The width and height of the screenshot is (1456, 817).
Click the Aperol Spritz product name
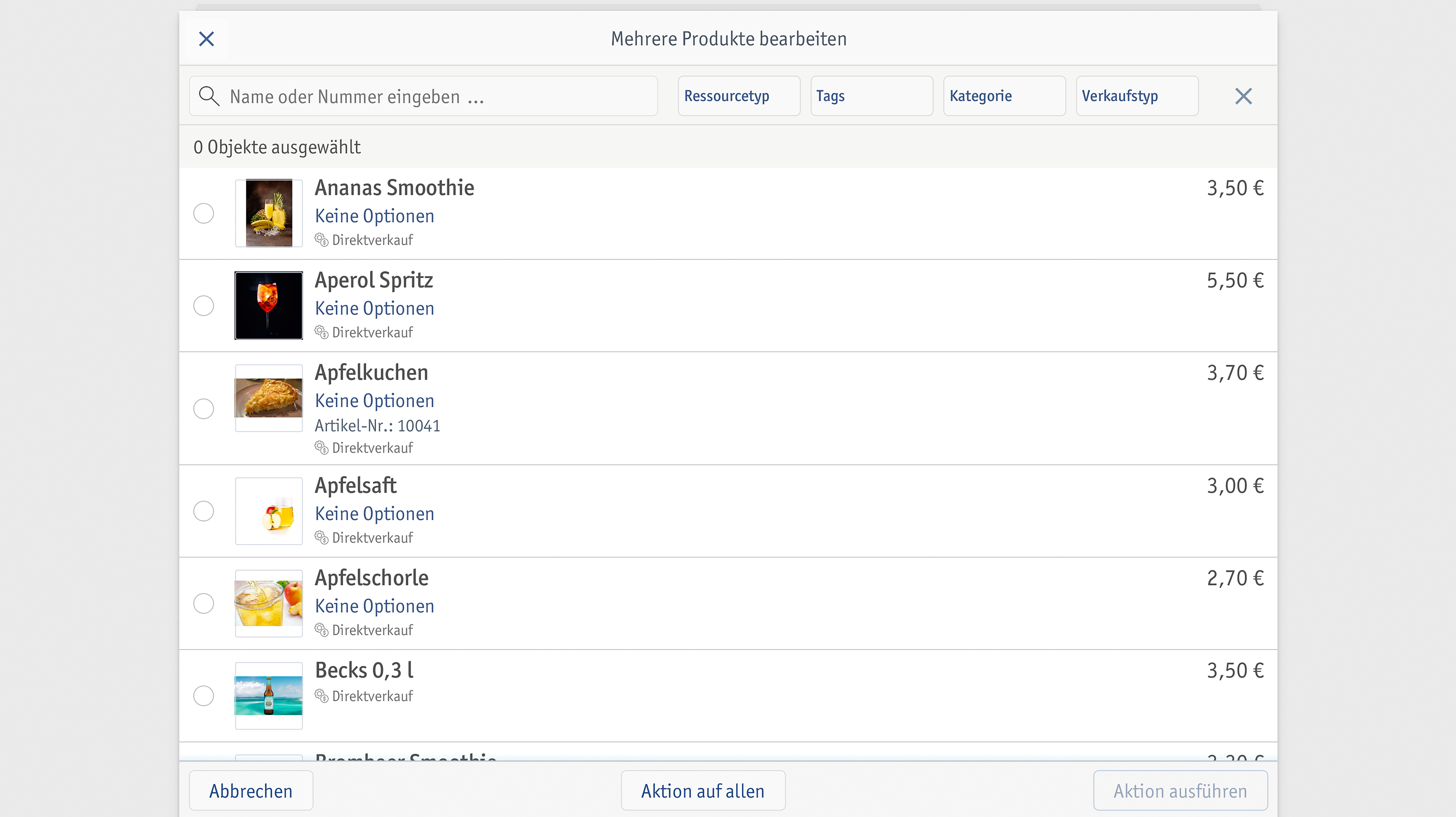click(x=374, y=281)
